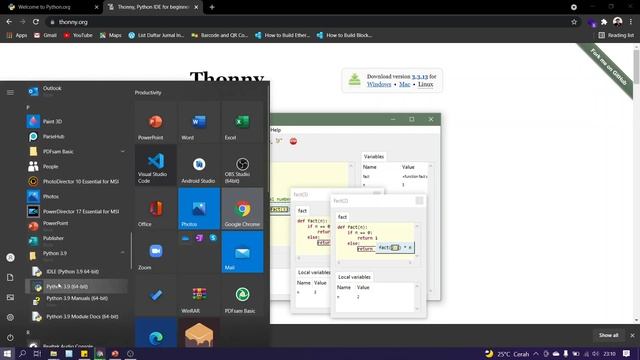The width and height of the screenshot is (640, 360).
Task: Open the Start menu power options
Action: pos(10,338)
